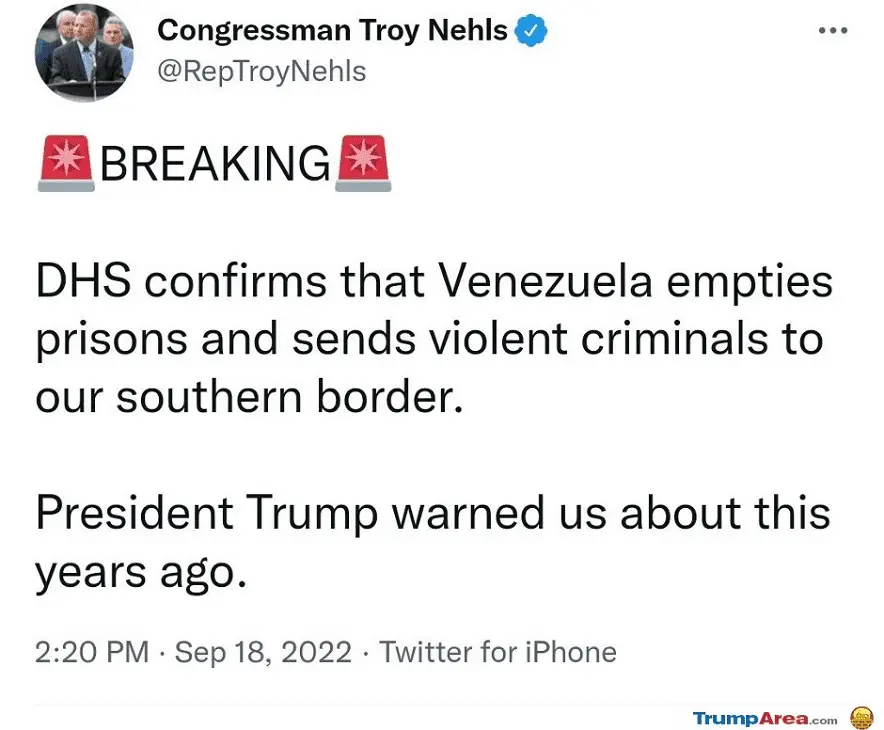Click the blue verified badge
The height and width of the screenshot is (730, 884).
tap(531, 31)
